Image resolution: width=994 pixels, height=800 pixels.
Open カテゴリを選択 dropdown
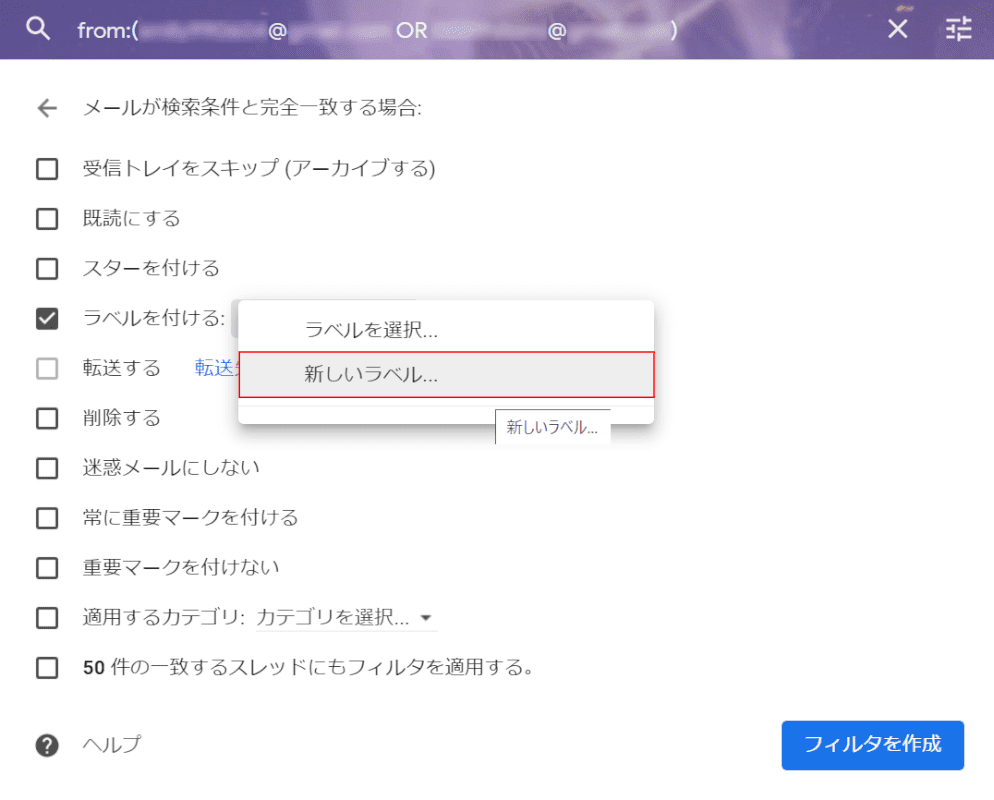346,617
